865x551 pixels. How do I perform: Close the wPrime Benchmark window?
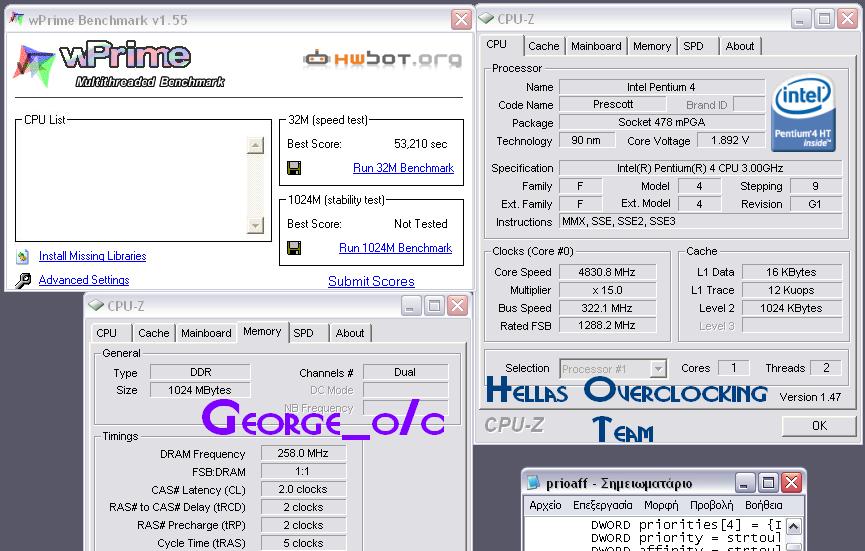[461, 19]
